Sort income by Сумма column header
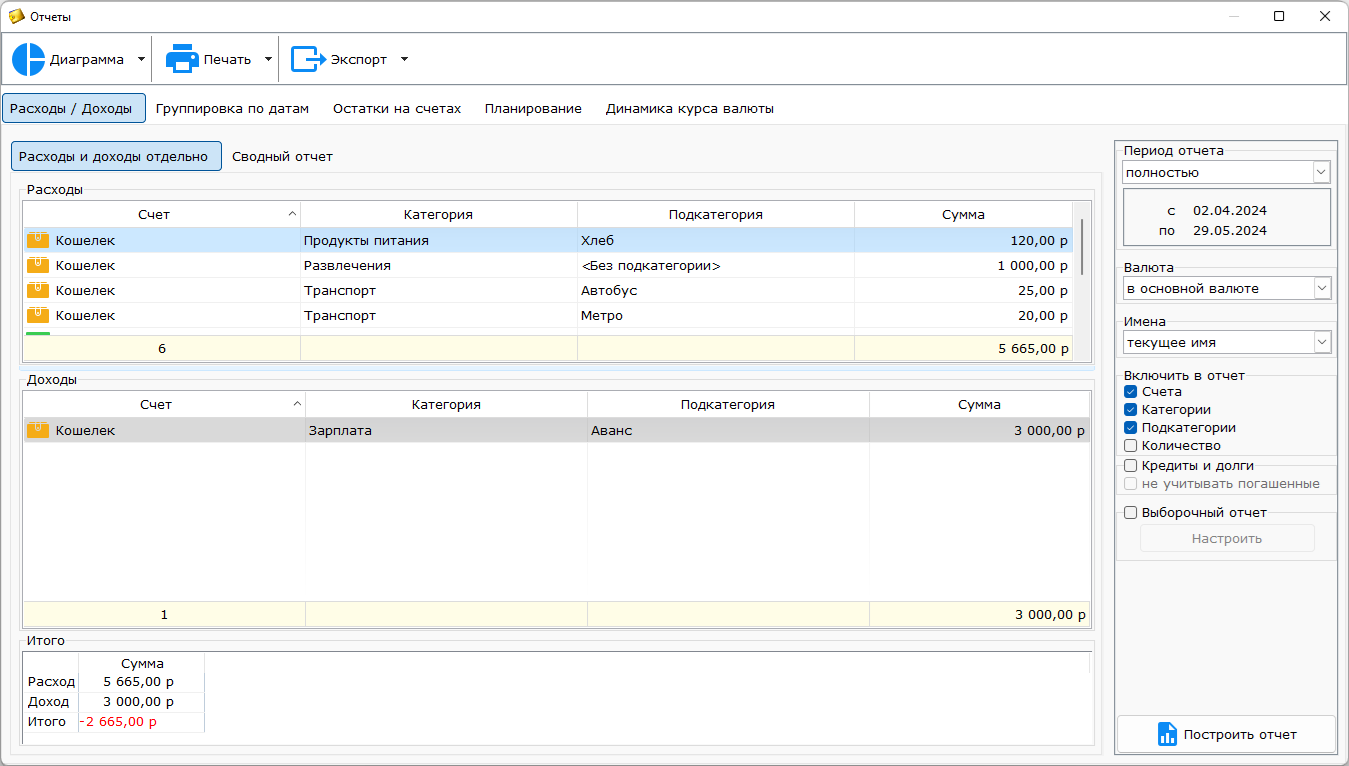Viewport: 1349px width, 766px height. point(979,404)
